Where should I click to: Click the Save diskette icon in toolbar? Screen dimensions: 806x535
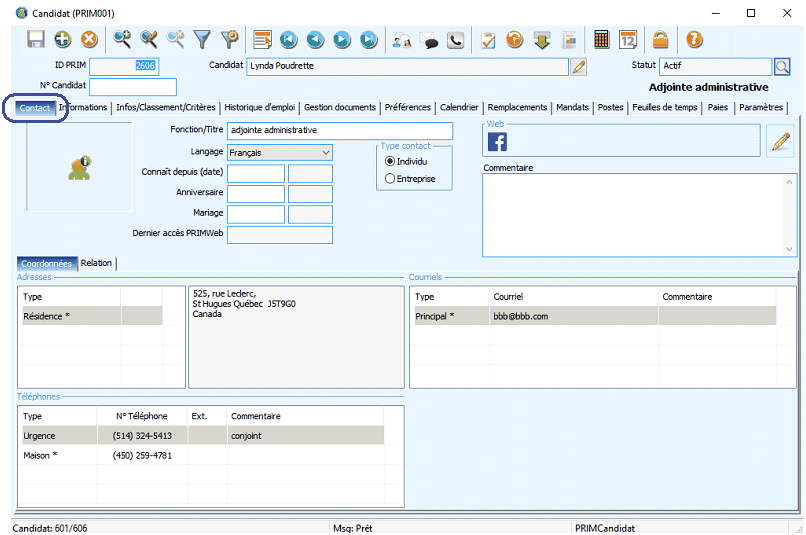[36, 40]
